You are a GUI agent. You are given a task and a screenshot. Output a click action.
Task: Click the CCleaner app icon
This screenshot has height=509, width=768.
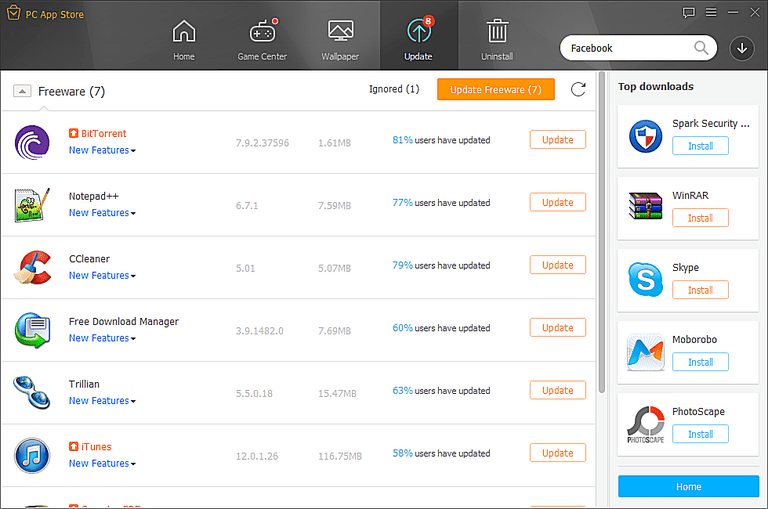tap(32, 266)
